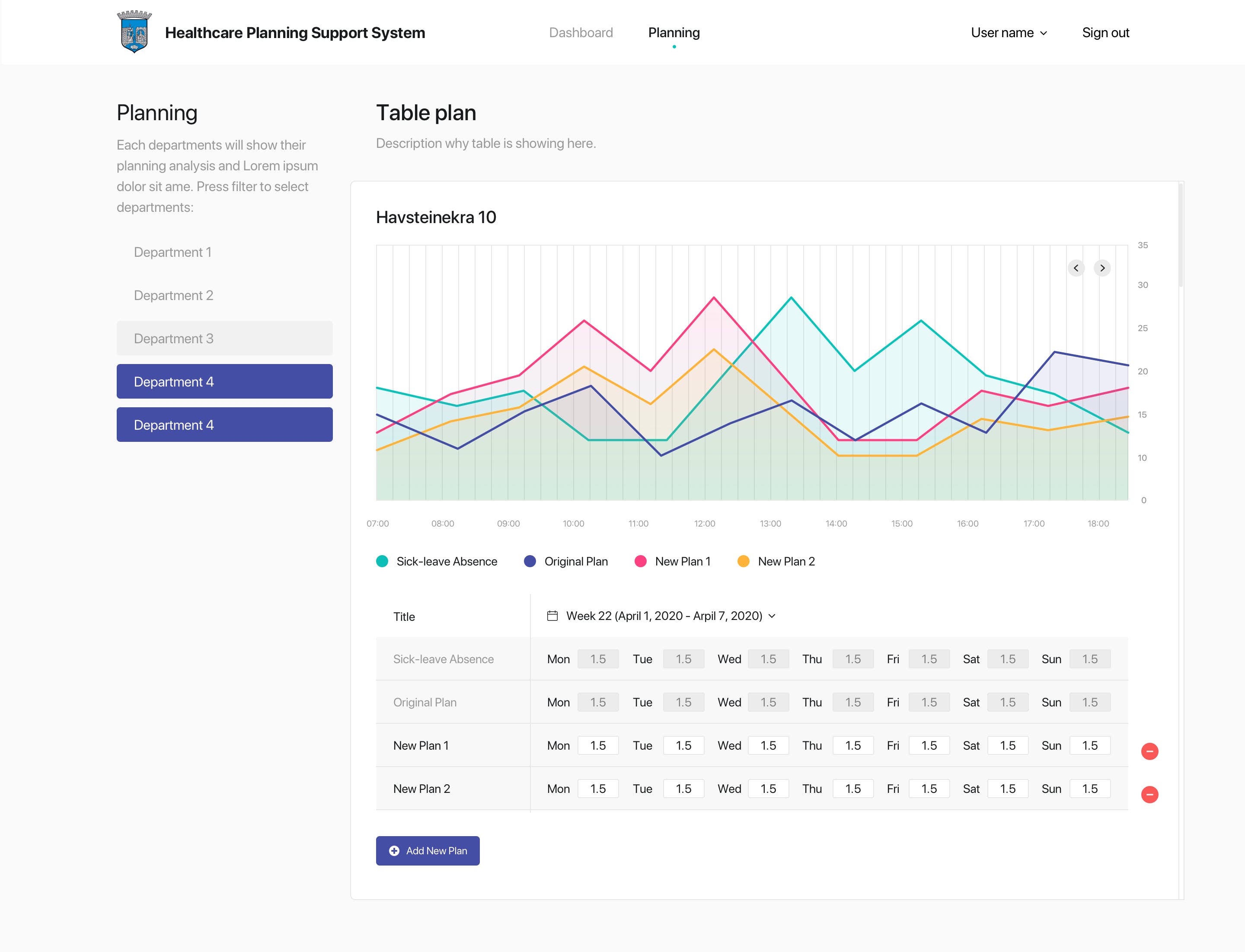Click Sick-leave Absence Mon value field
Screen dimensions: 1245x952
click(598, 659)
